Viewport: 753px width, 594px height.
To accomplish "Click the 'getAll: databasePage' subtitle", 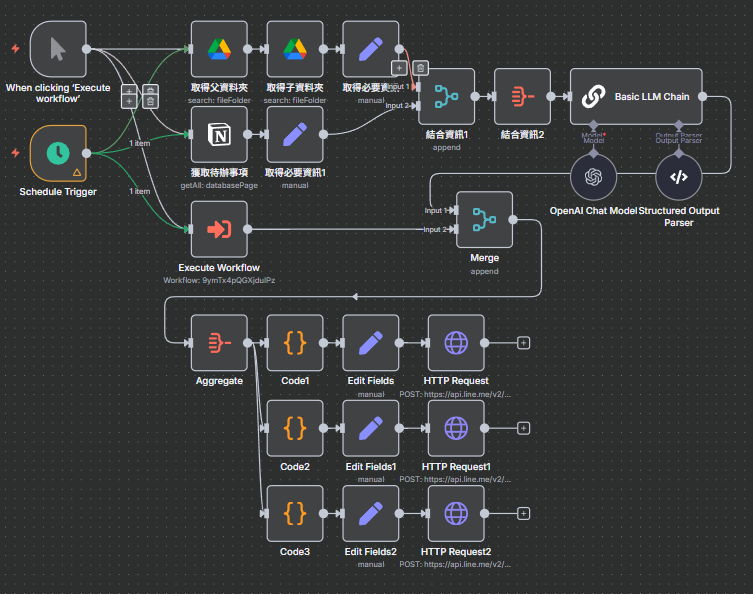I will 219,185.
